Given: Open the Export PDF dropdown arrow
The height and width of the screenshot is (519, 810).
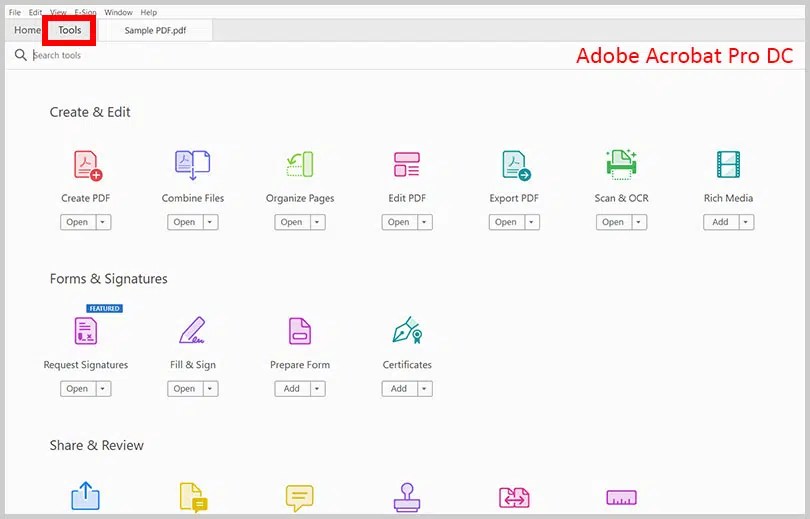Looking at the screenshot, I should [x=532, y=222].
